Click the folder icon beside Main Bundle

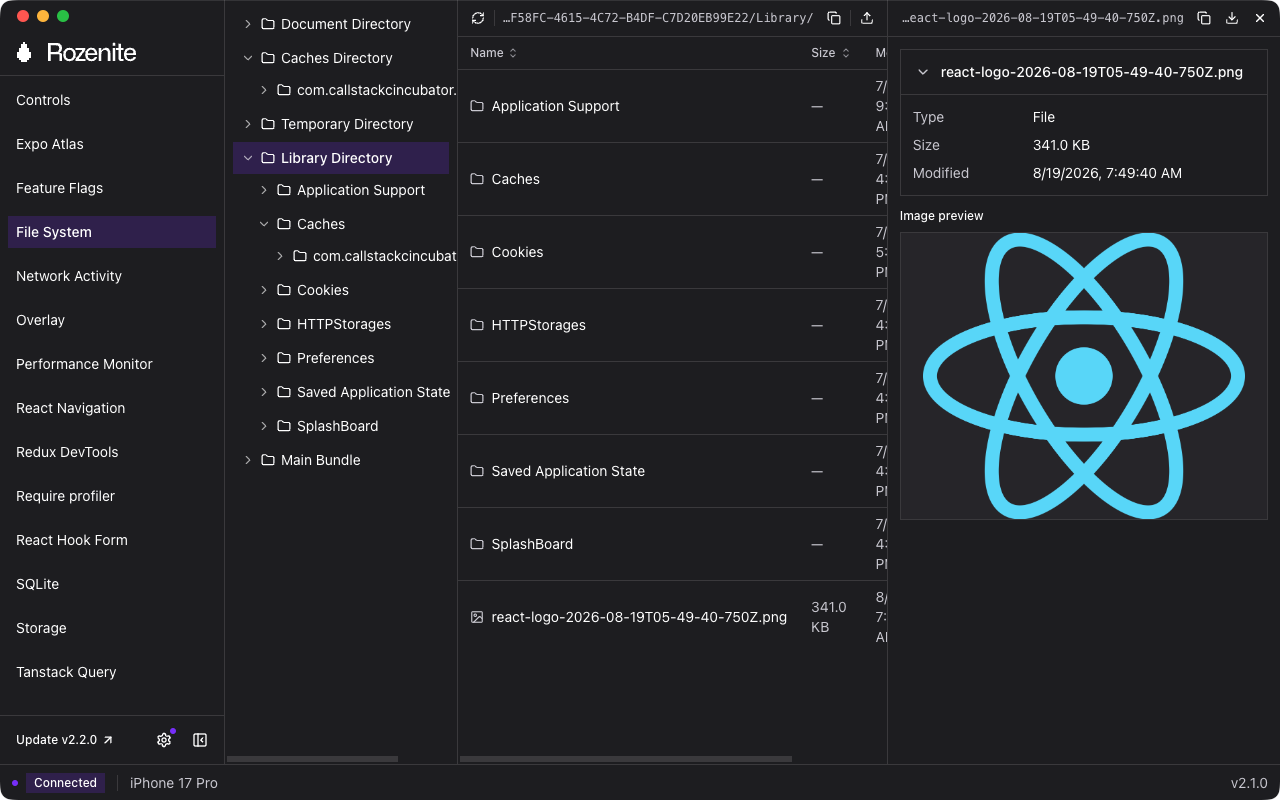tap(268, 460)
